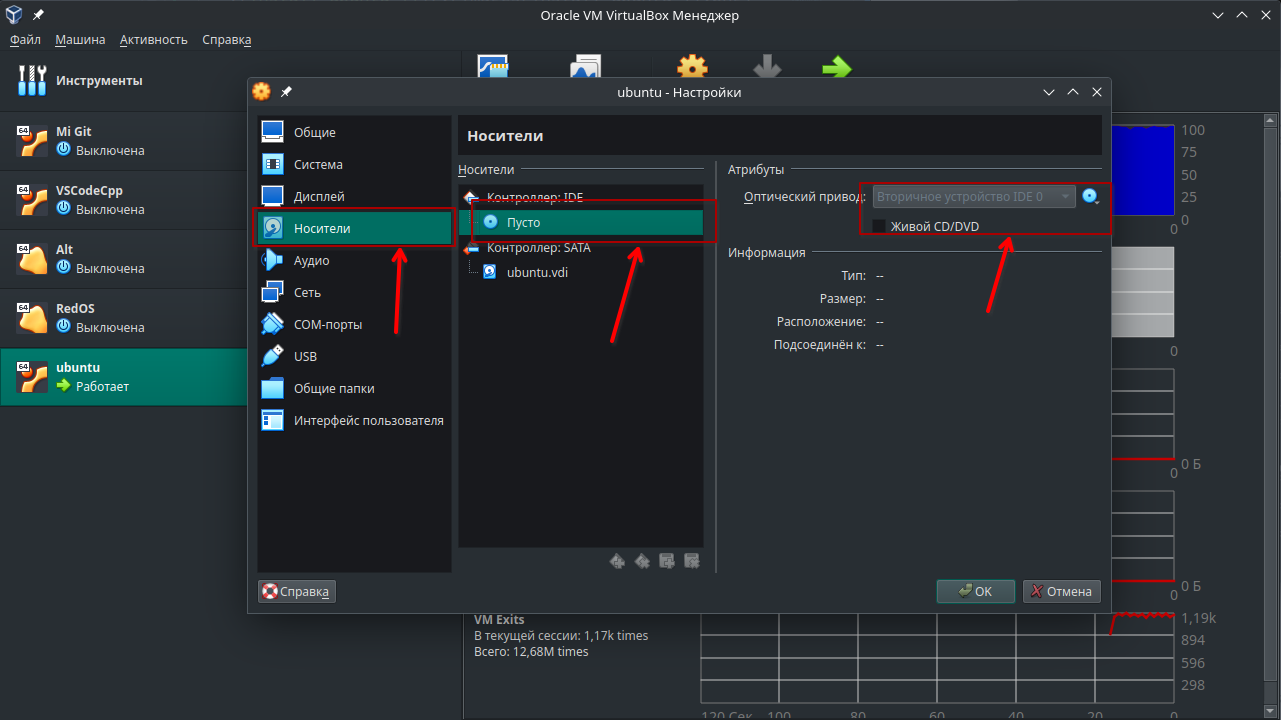Screen dimensions: 1281x720
Task: Click the green arrow toolbar icon
Action: click(x=836, y=68)
